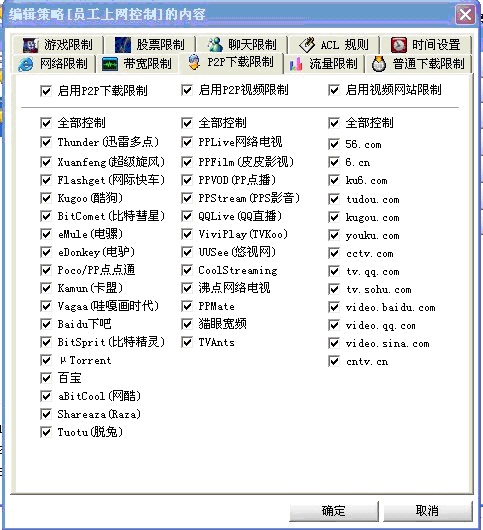Viewport: 483px width, 530px height.
Task: Click the network restriction IE icon
Action: pos(26,64)
